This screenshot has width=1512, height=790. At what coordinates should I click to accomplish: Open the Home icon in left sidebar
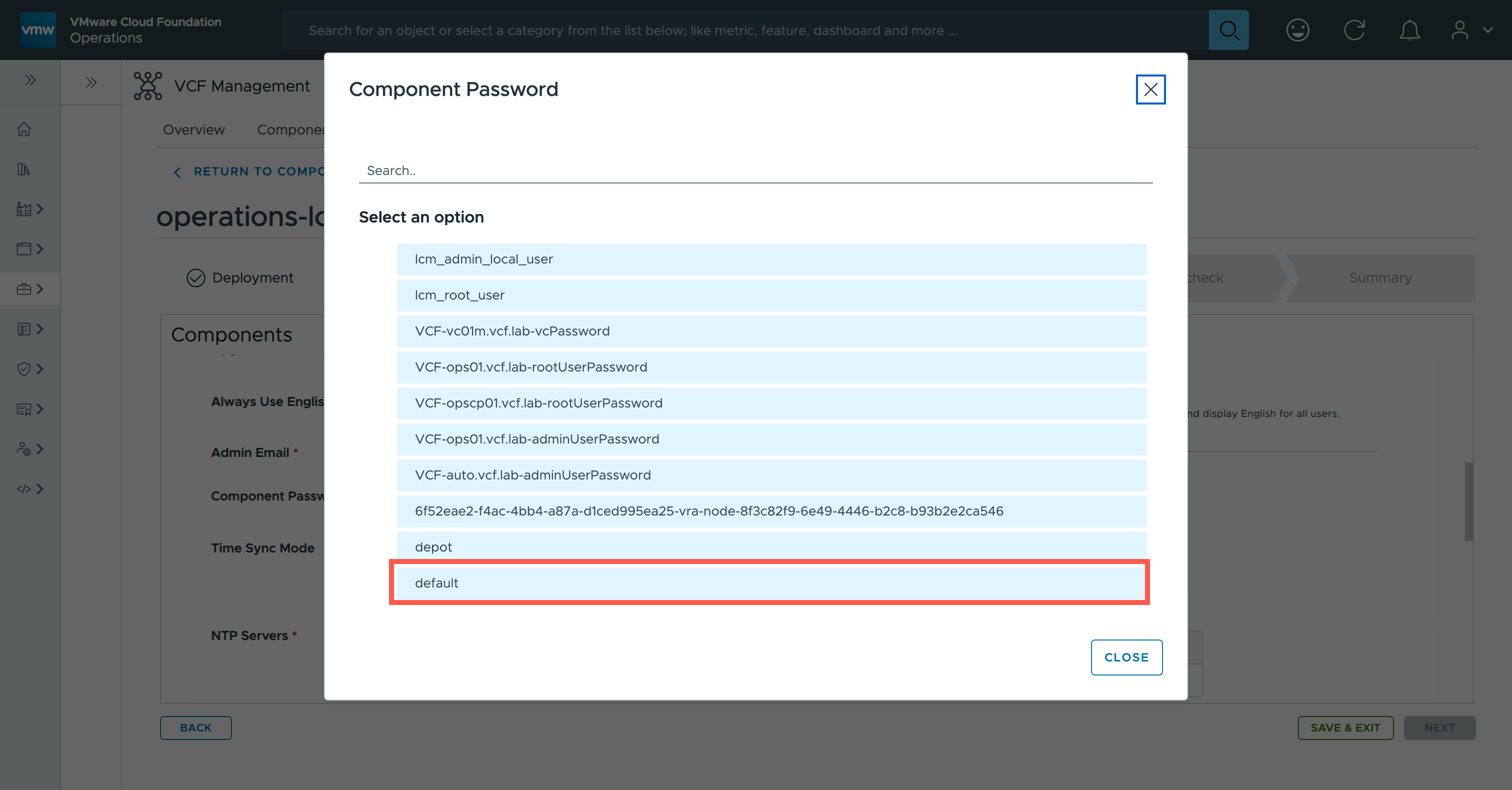pyautogui.click(x=24, y=129)
